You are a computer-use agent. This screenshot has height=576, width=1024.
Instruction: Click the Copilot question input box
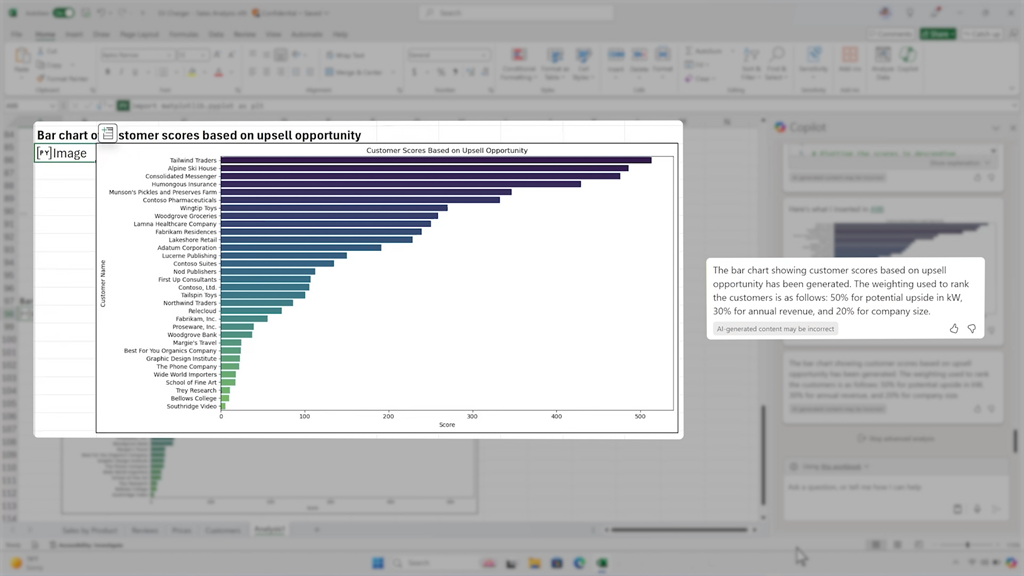pyautogui.click(x=880, y=487)
